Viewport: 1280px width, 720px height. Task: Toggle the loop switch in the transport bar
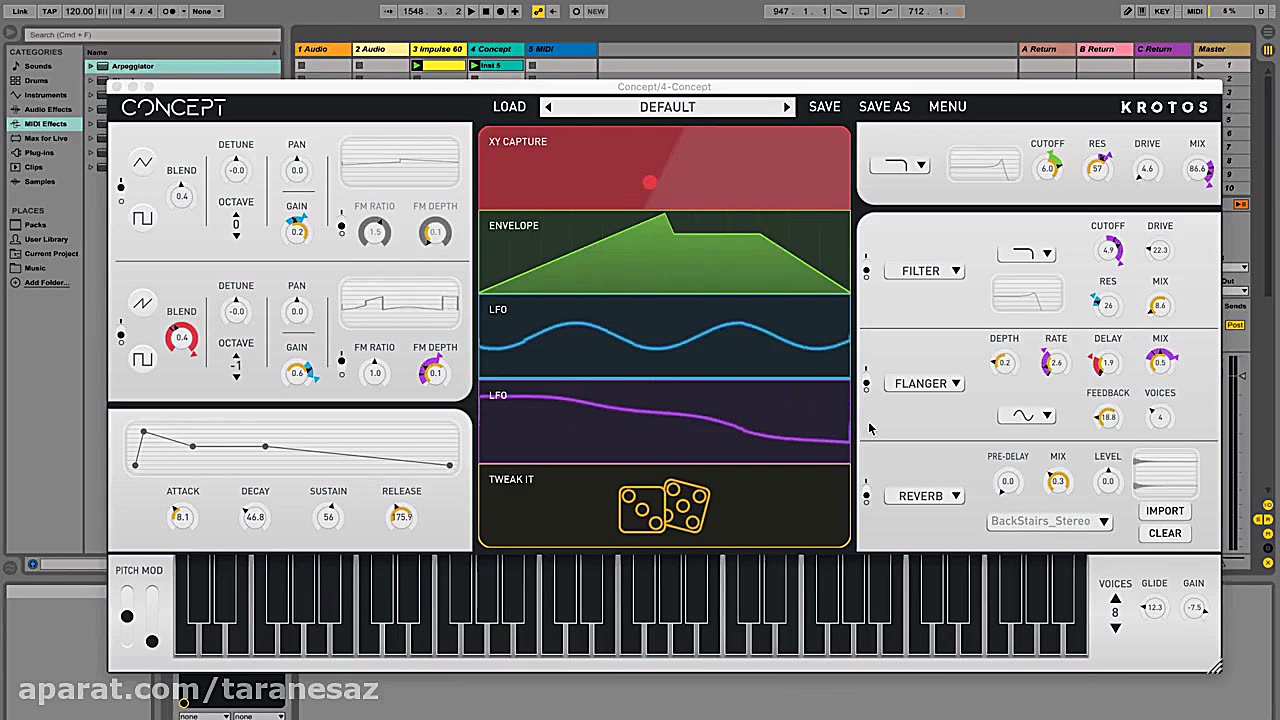pos(864,11)
